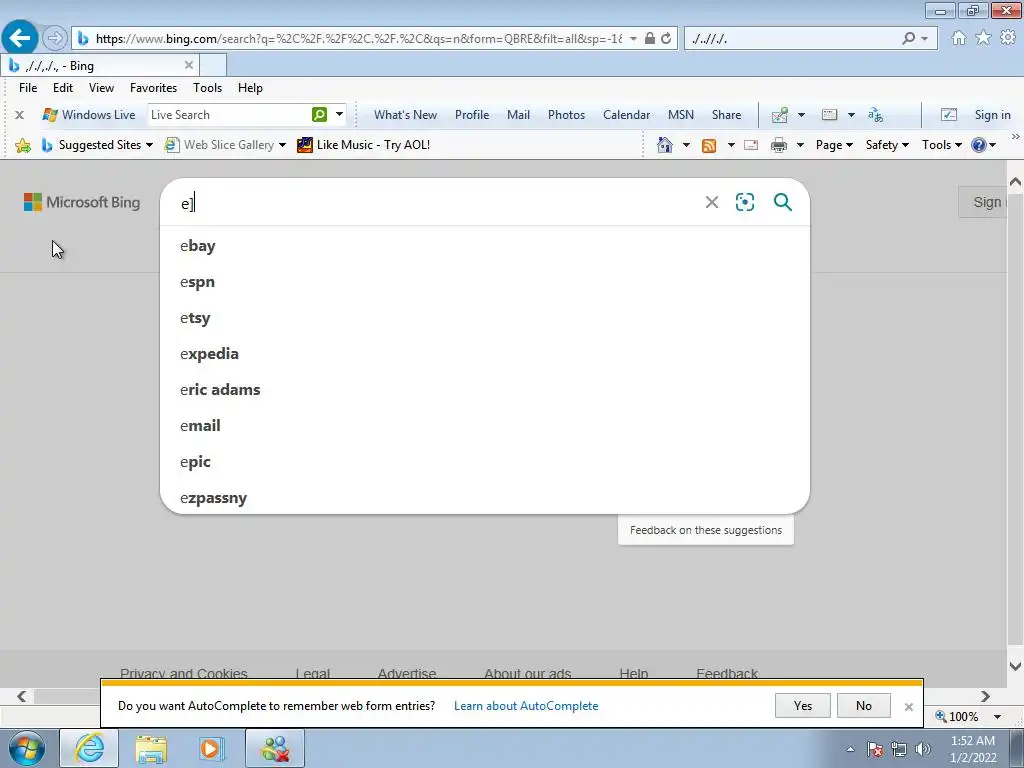Select the email suggestion
The height and width of the screenshot is (768, 1024).
click(485, 425)
